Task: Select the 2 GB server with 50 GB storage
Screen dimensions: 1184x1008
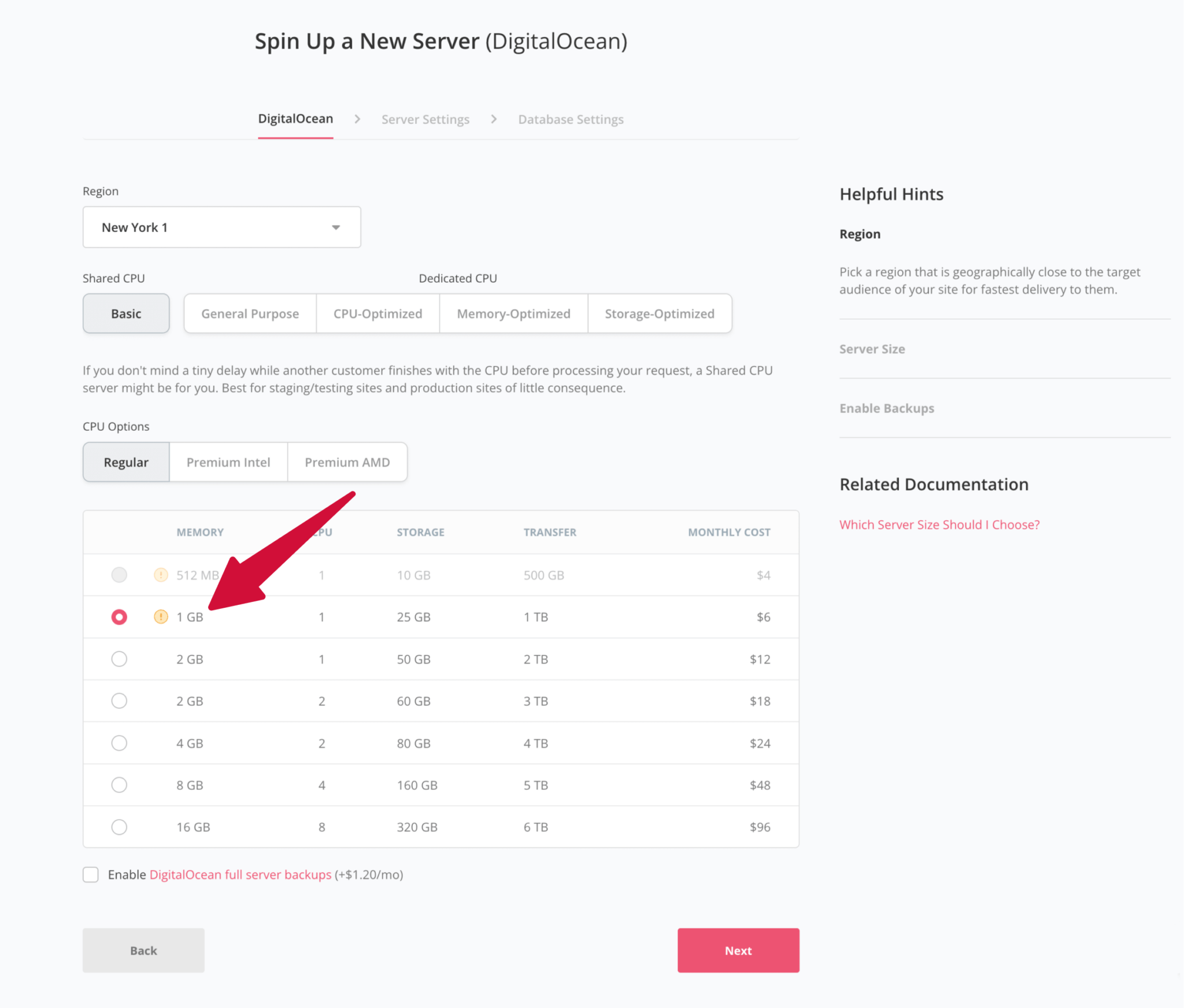Action: [x=119, y=659]
